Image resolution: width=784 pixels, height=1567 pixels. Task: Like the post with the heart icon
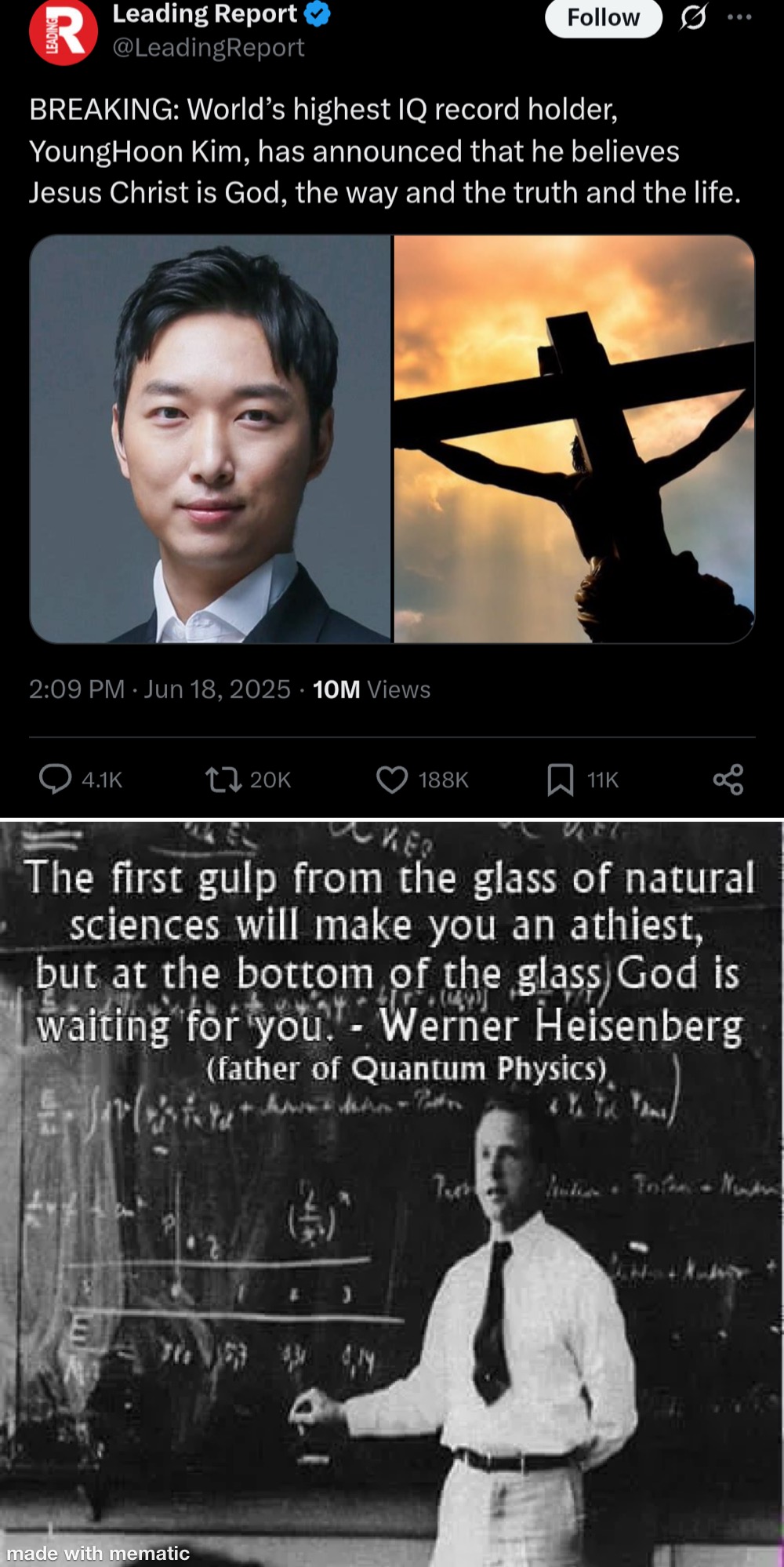tap(392, 780)
